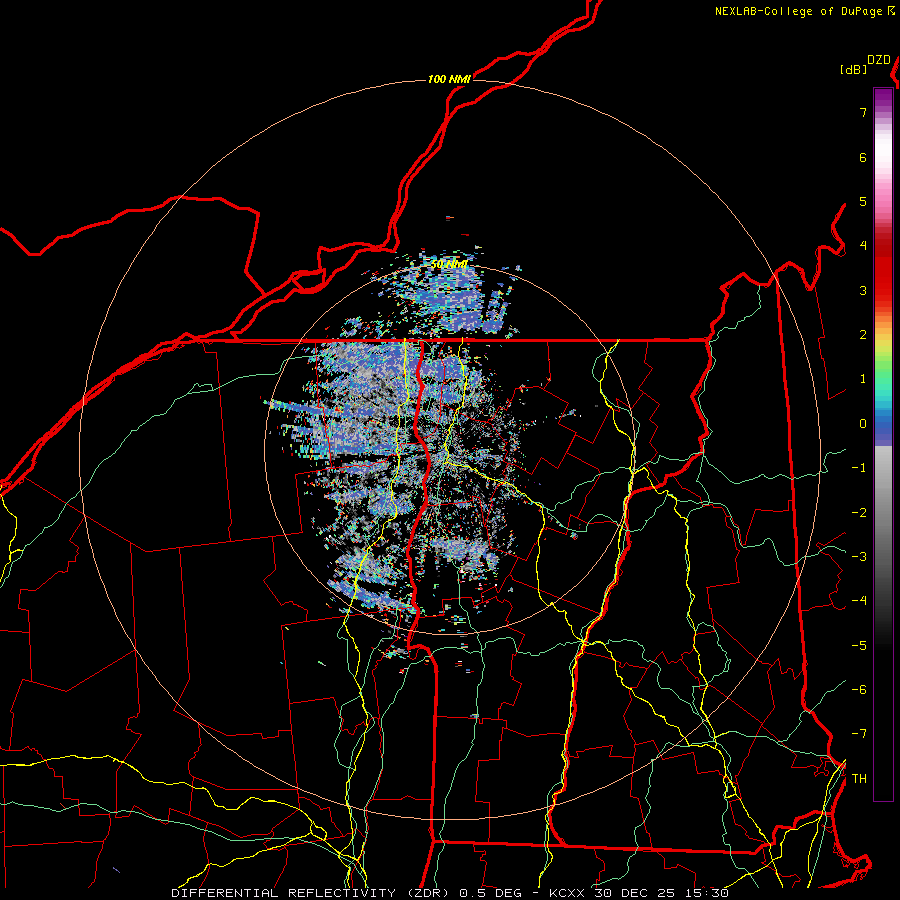Click the -3 dB tick label on the scale
The height and width of the screenshot is (900, 900).
(859, 557)
